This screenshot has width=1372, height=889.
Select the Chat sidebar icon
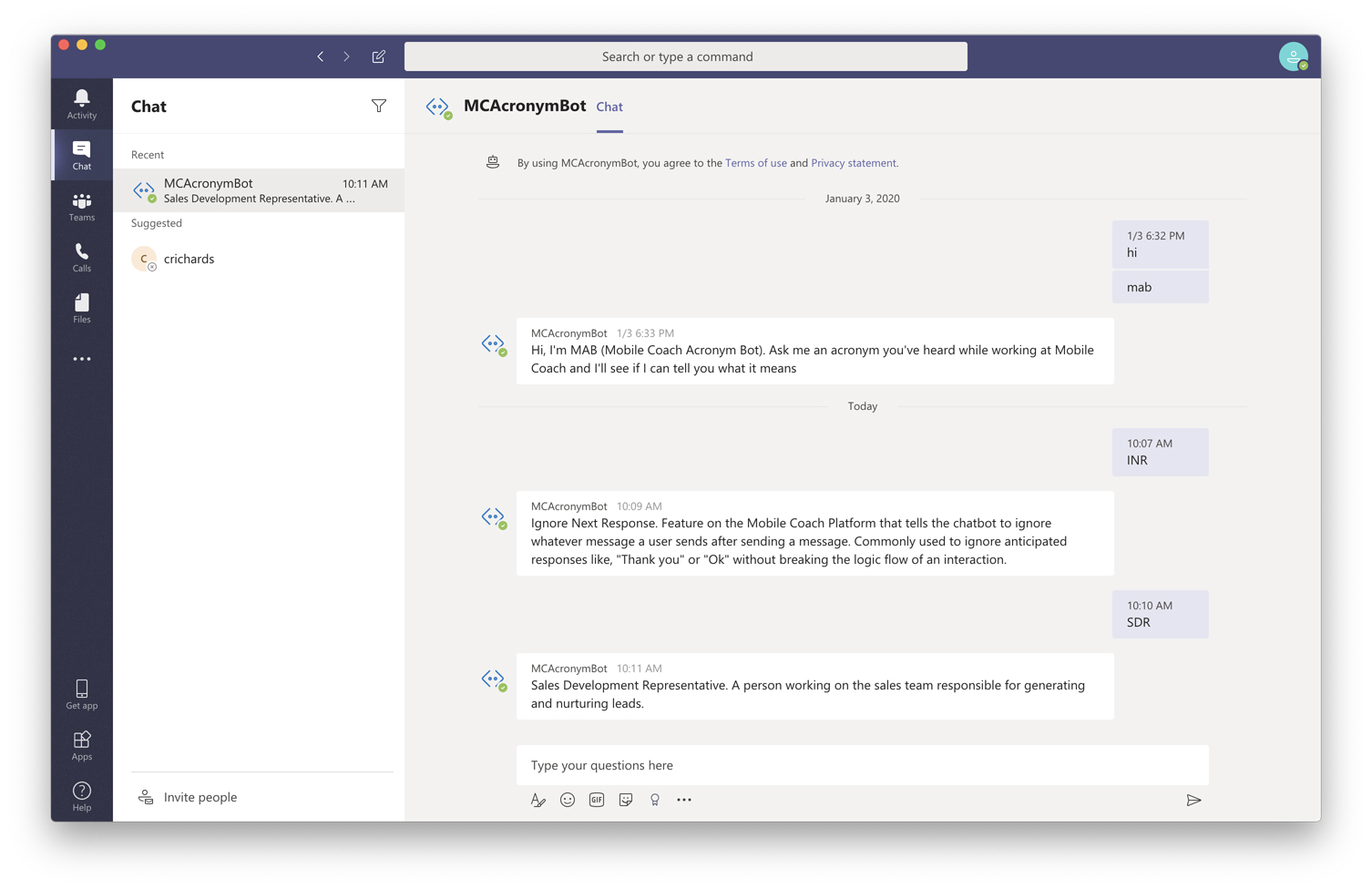(82, 155)
